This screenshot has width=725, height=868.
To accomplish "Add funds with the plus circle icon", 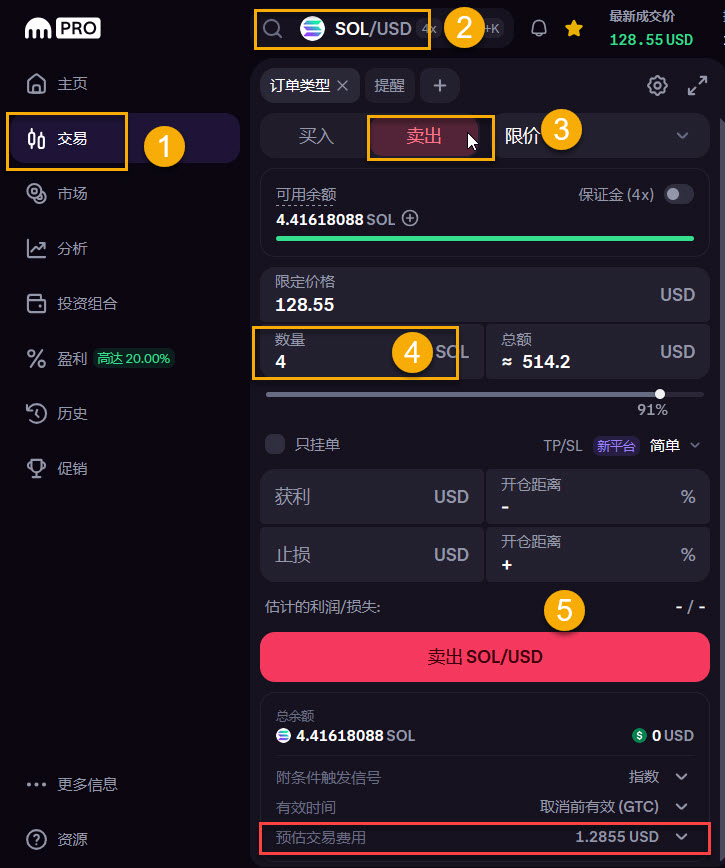I will pyautogui.click(x=410, y=218).
